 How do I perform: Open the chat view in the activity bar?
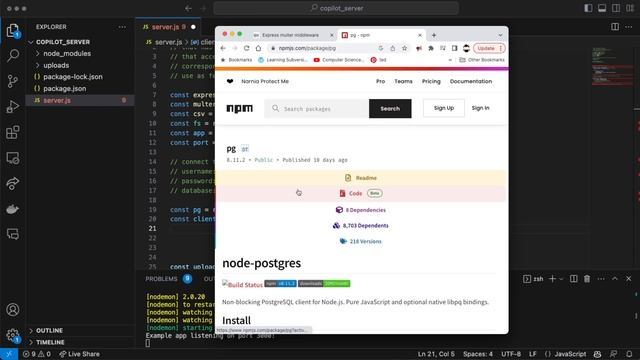click(x=13, y=234)
